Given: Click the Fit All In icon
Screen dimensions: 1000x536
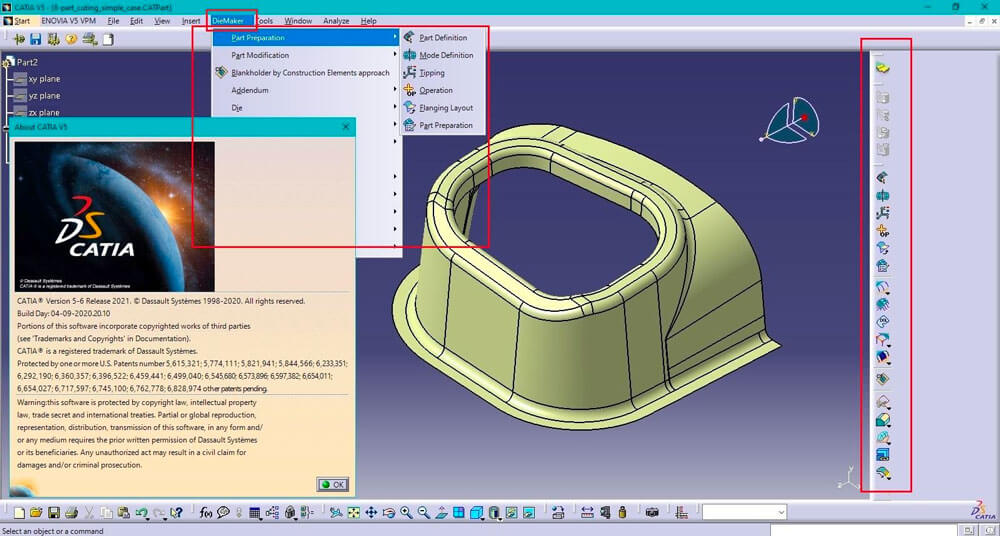Looking at the screenshot, I should point(353,512).
